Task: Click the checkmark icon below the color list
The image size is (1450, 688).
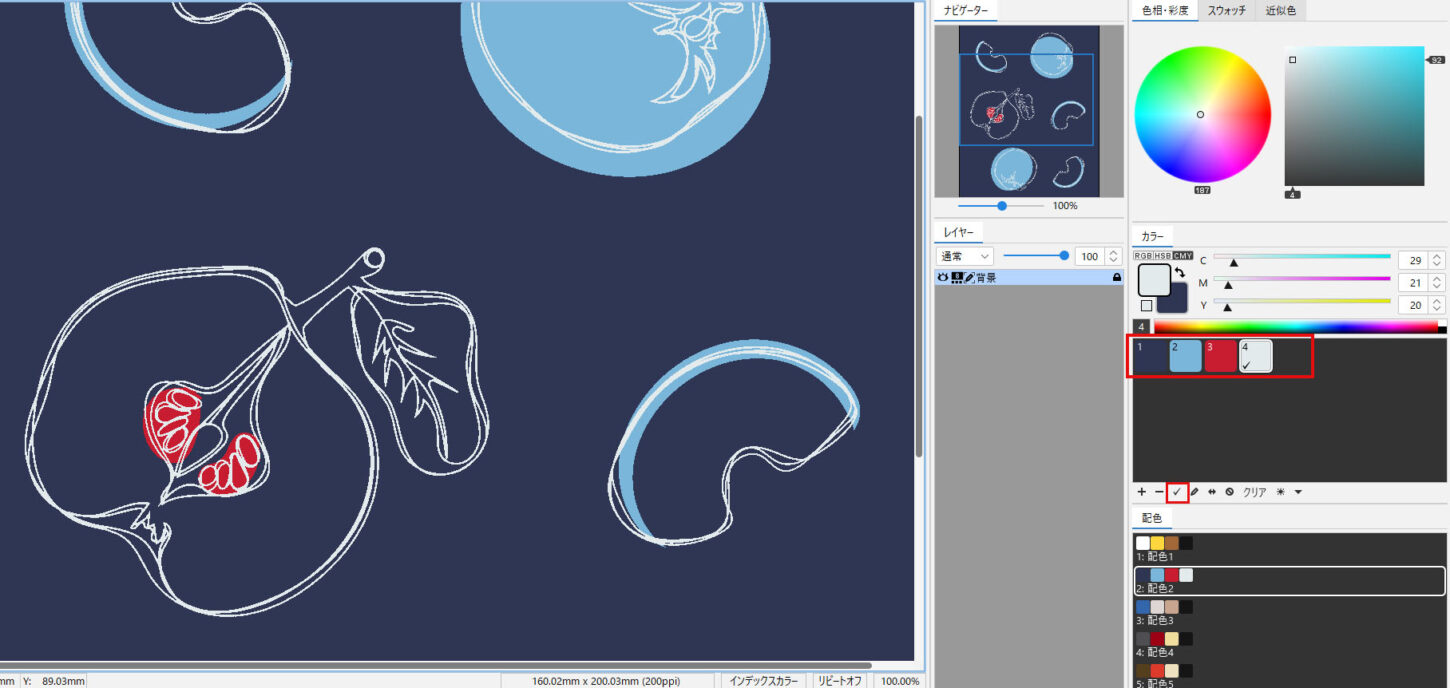Action: tap(1177, 492)
